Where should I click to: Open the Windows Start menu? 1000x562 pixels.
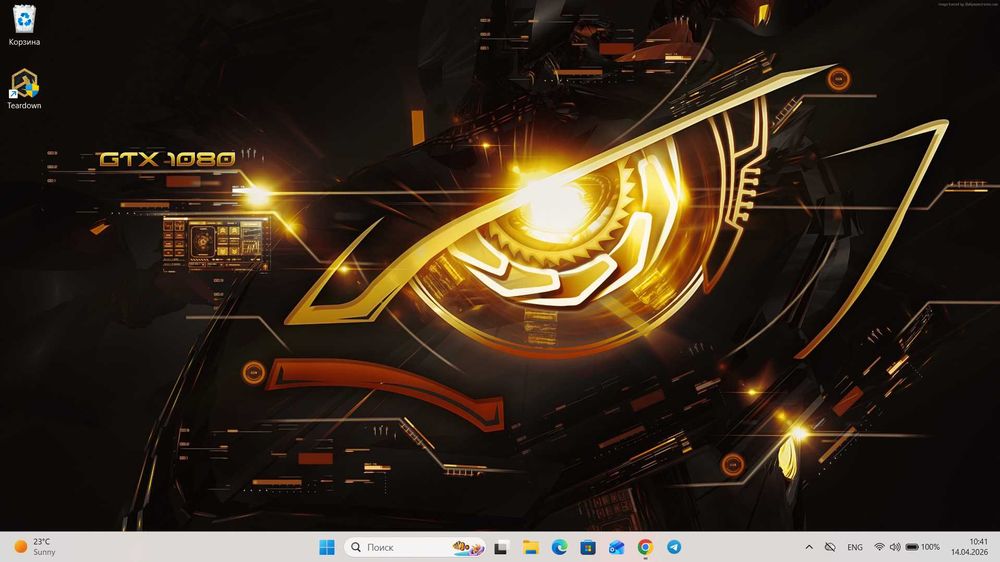[327, 547]
